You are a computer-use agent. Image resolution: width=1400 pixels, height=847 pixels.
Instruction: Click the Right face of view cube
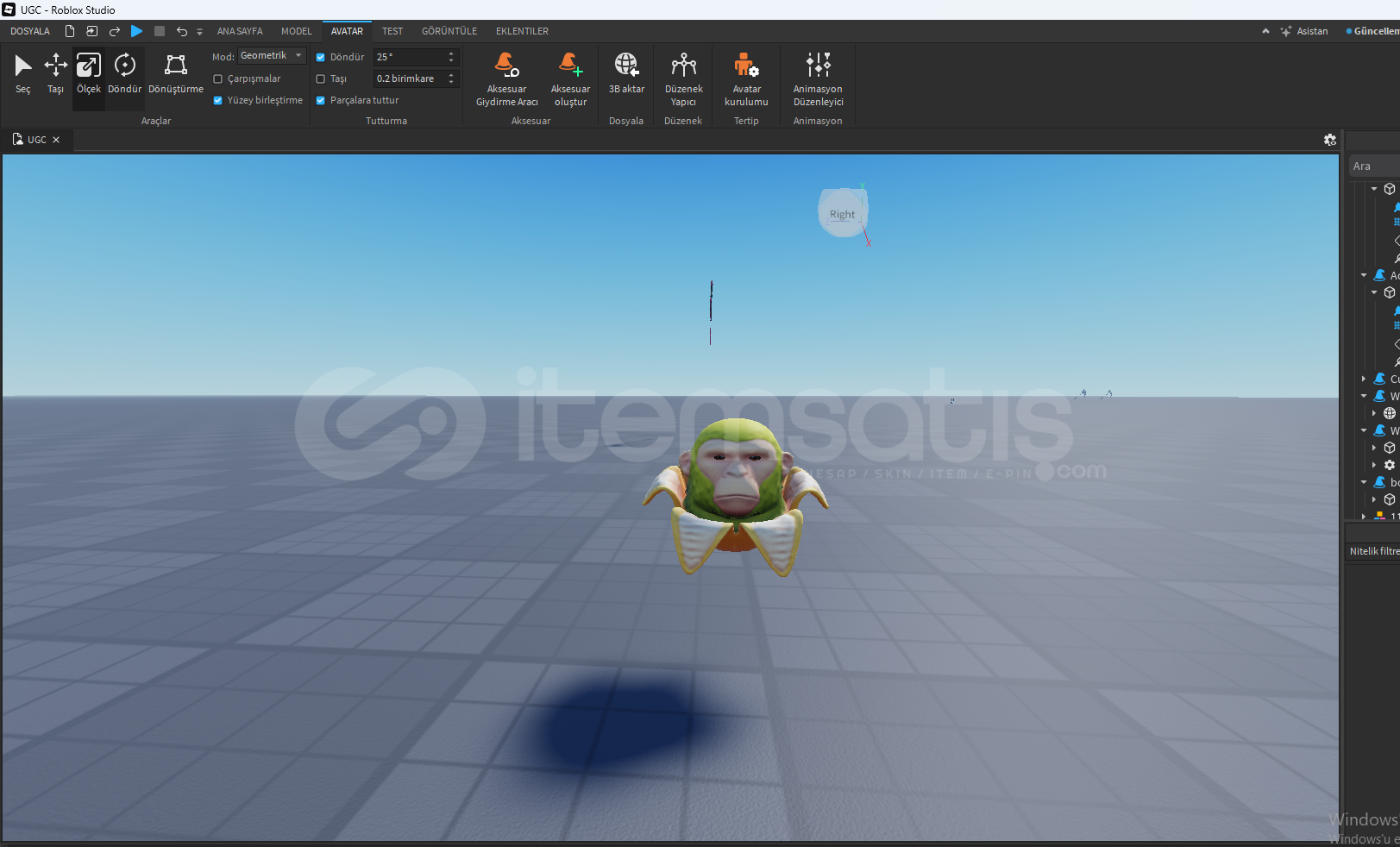click(842, 214)
